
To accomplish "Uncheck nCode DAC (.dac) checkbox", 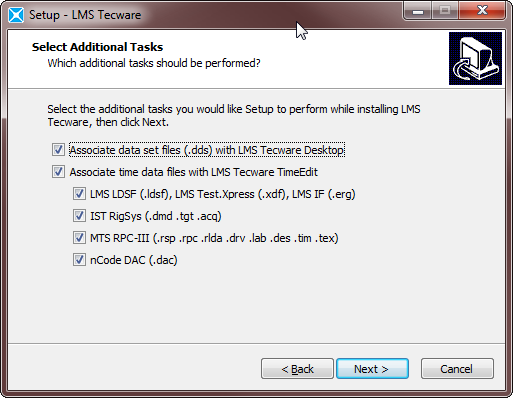I will click(79, 260).
